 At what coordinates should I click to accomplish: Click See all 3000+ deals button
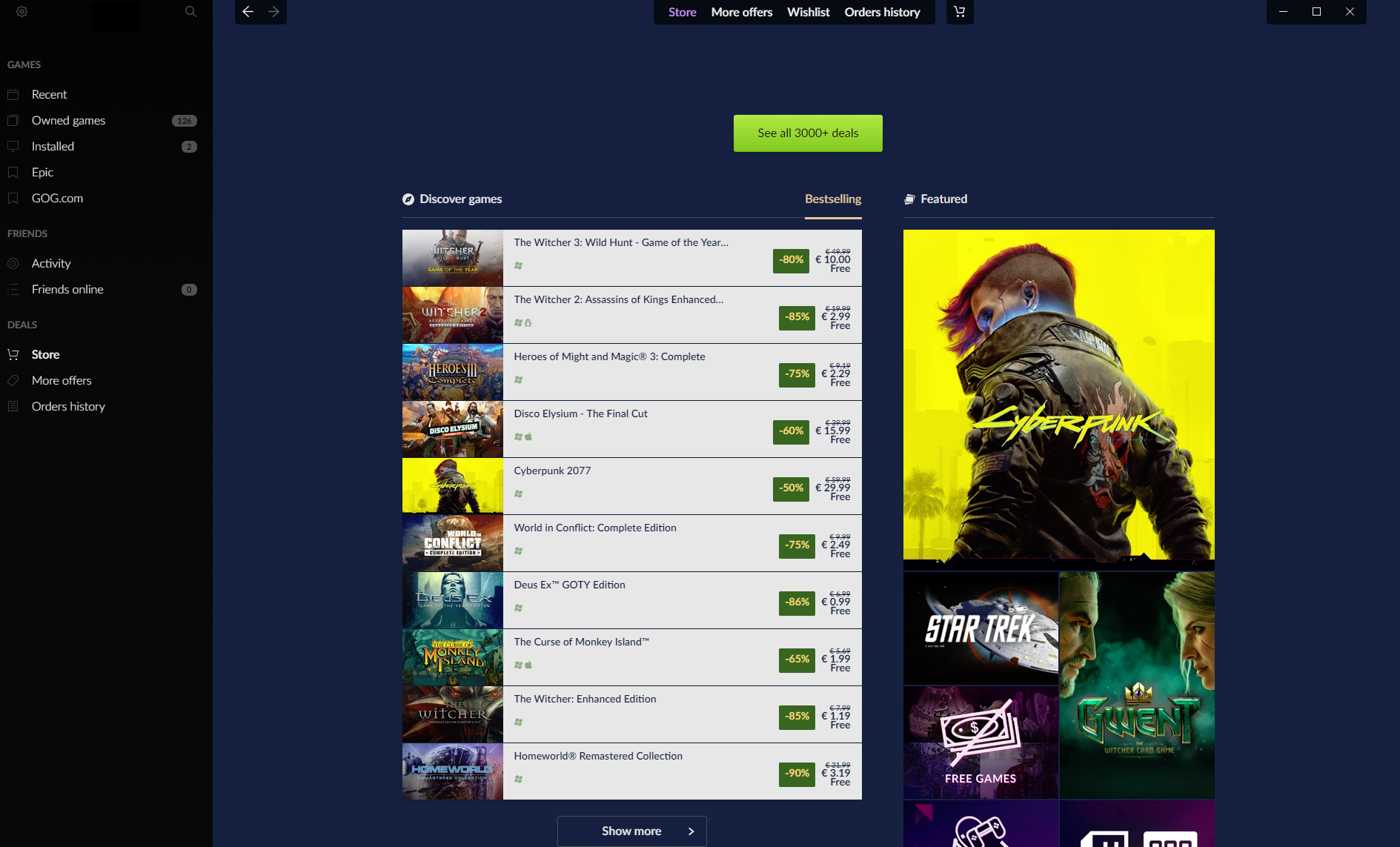(x=808, y=133)
